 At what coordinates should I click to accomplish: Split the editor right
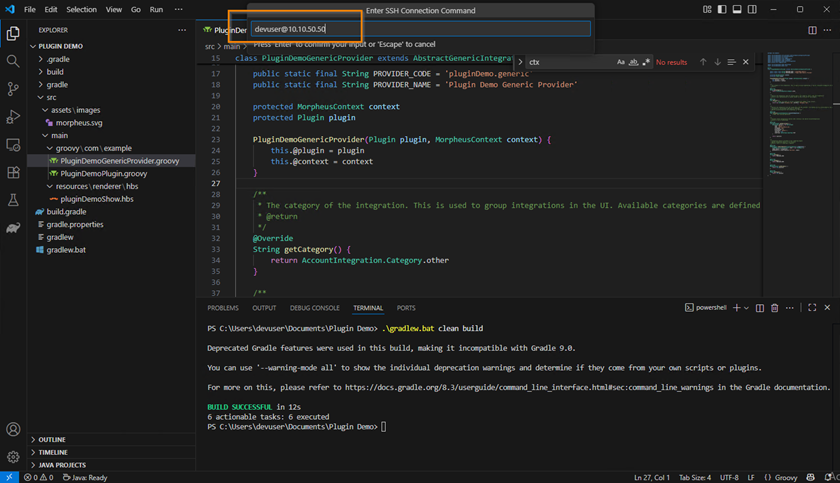coord(812,30)
